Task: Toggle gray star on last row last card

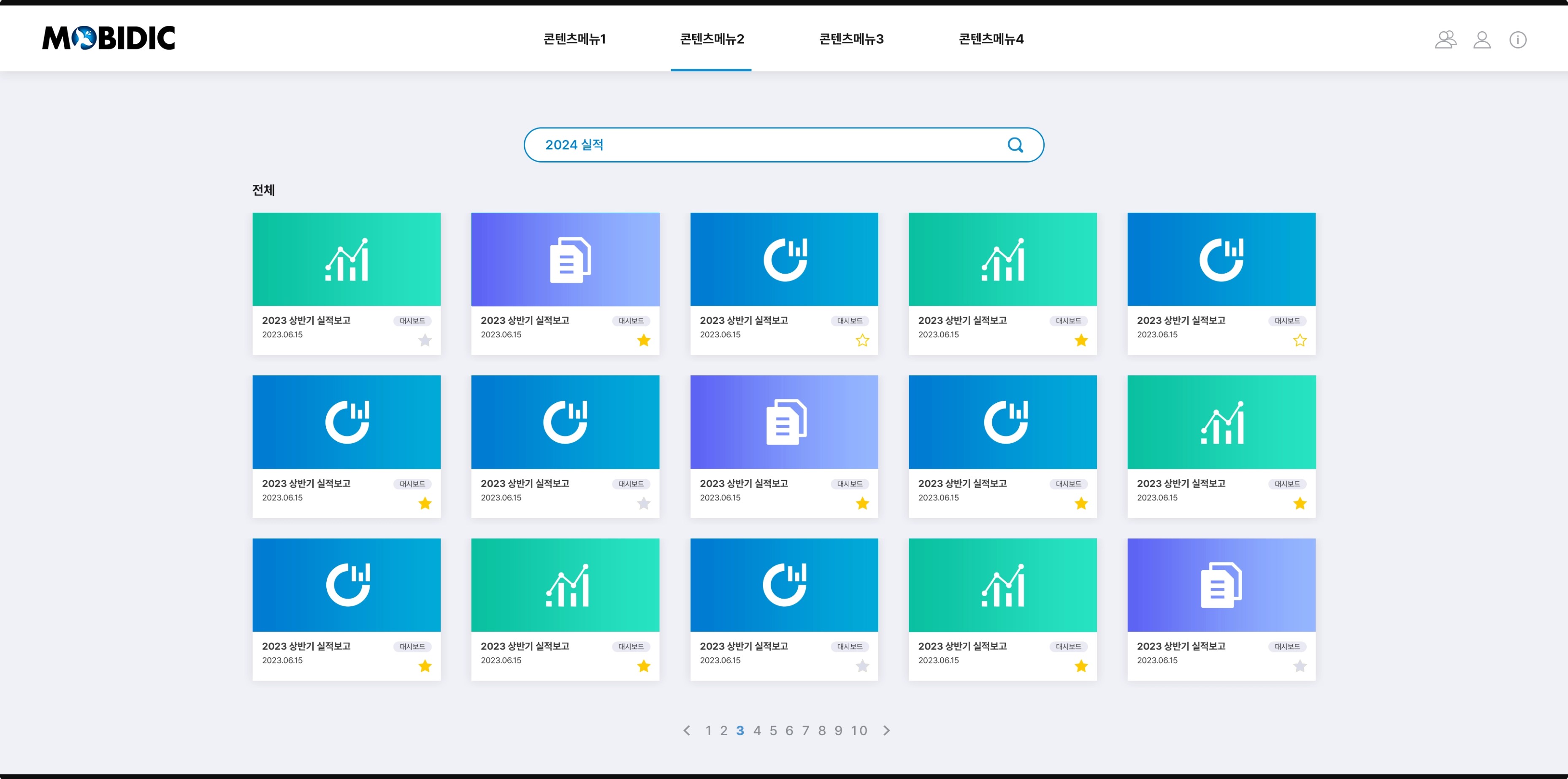Action: [1300, 666]
